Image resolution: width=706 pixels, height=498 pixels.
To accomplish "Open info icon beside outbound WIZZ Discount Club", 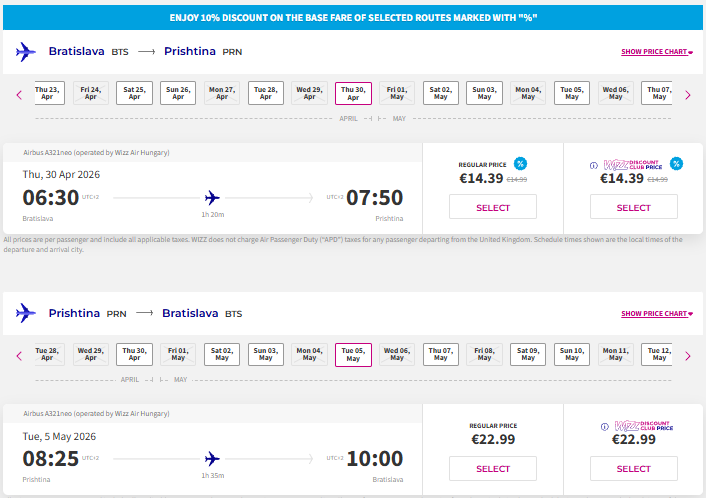I will click(593, 166).
